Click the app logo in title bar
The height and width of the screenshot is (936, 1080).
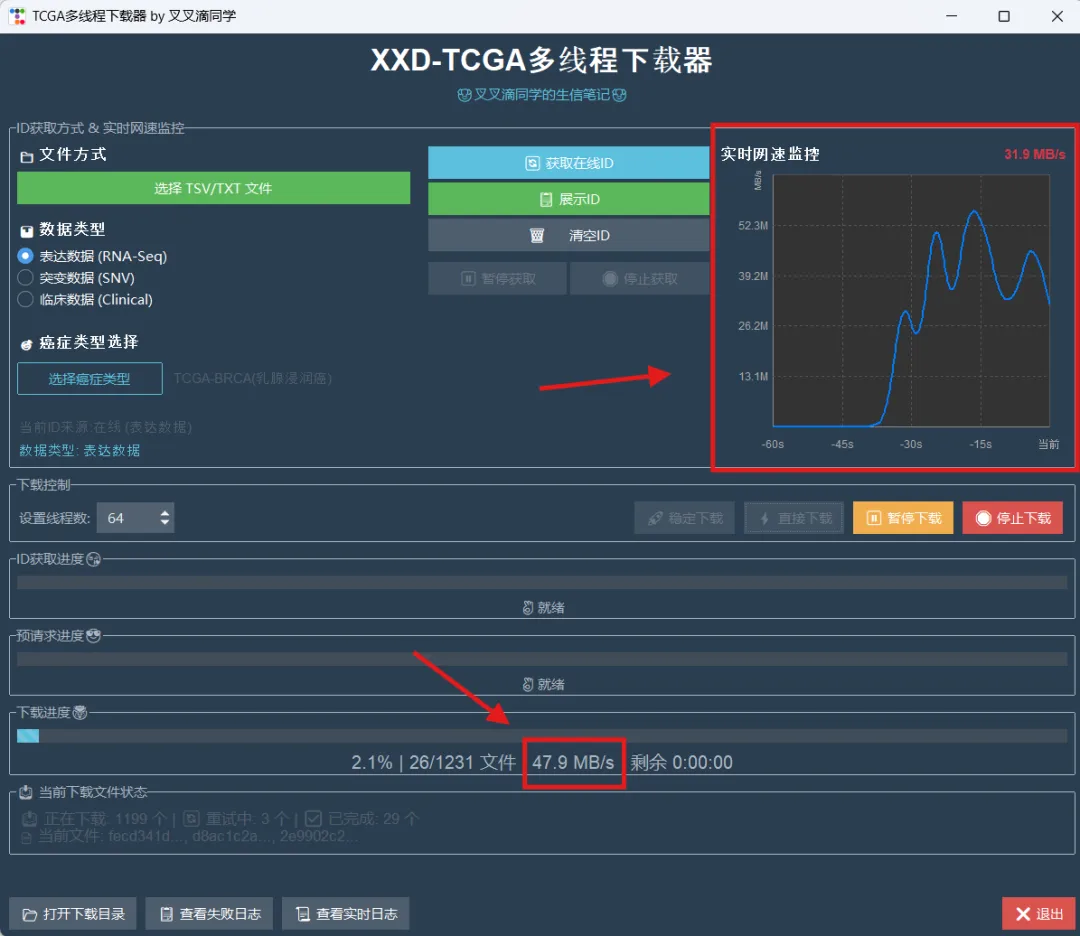17,15
